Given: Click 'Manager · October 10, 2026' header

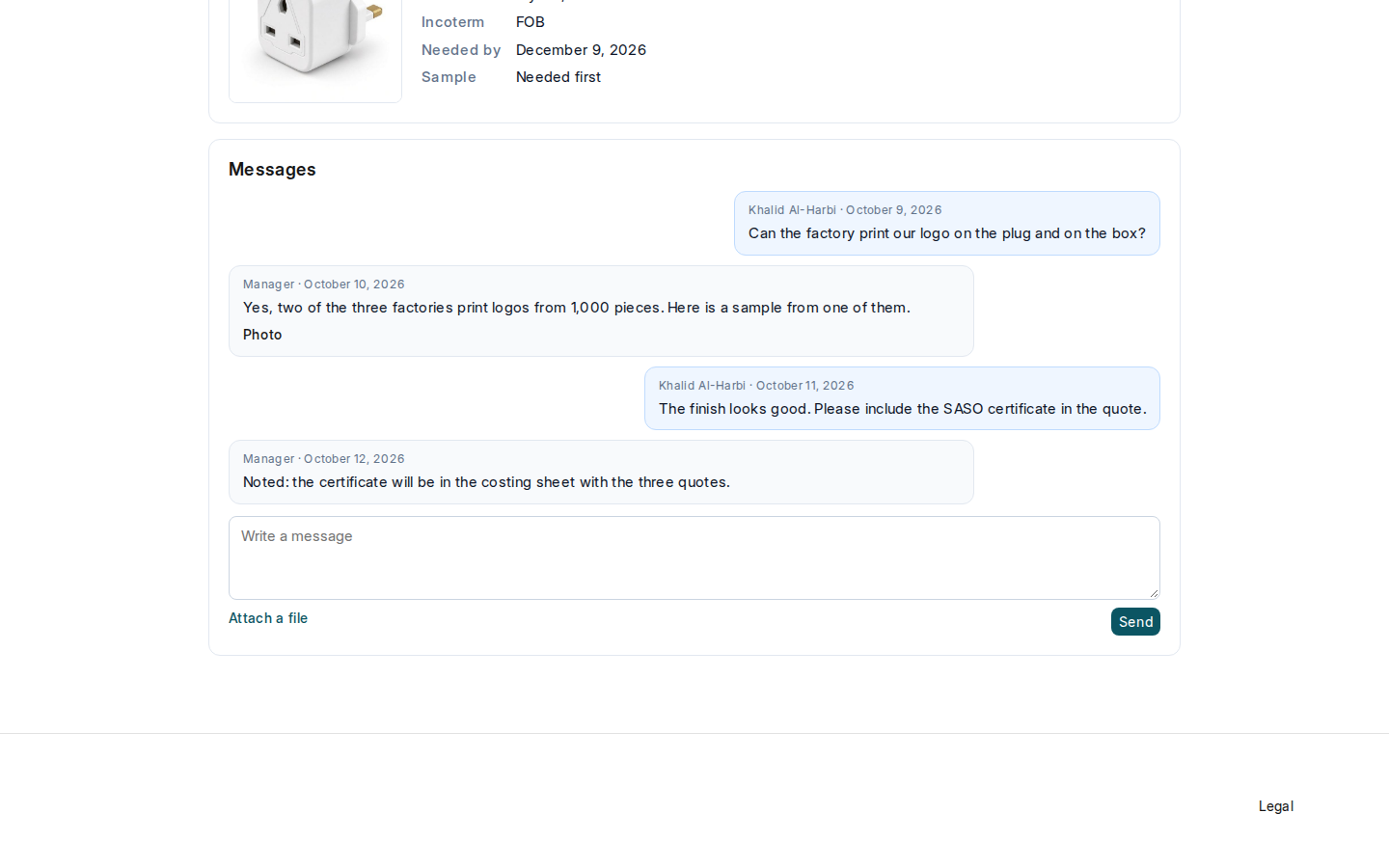Looking at the screenshot, I should click(x=324, y=285).
